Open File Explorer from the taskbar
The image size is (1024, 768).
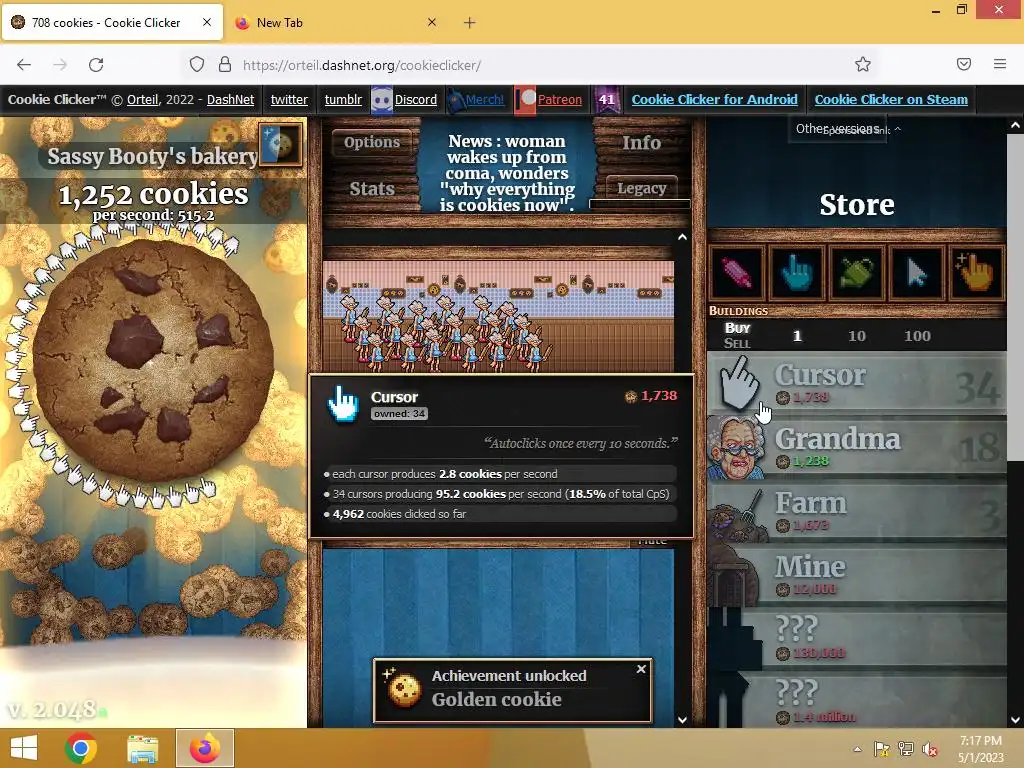(142, 748)
